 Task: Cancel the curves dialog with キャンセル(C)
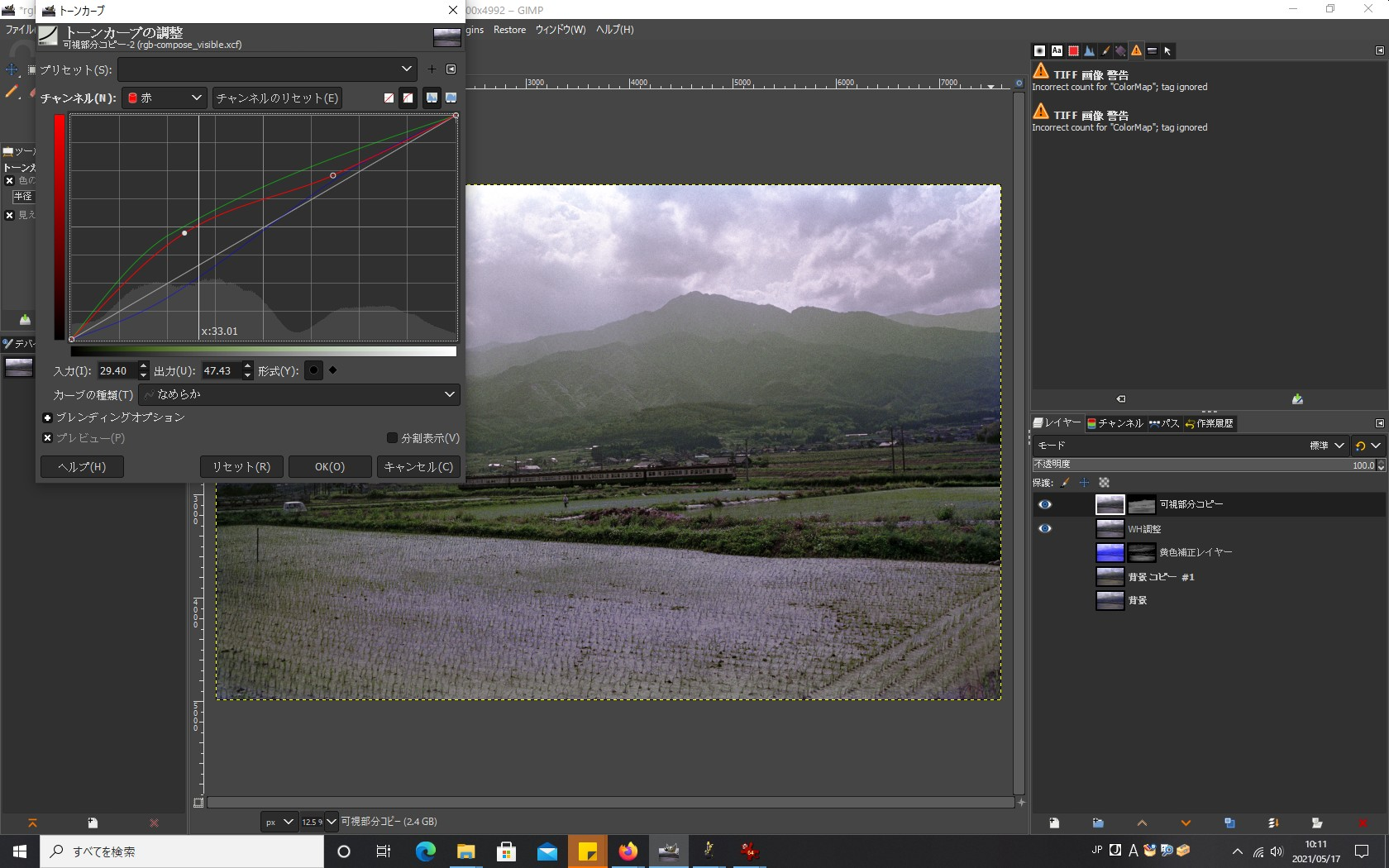click(x=418, y=467)
